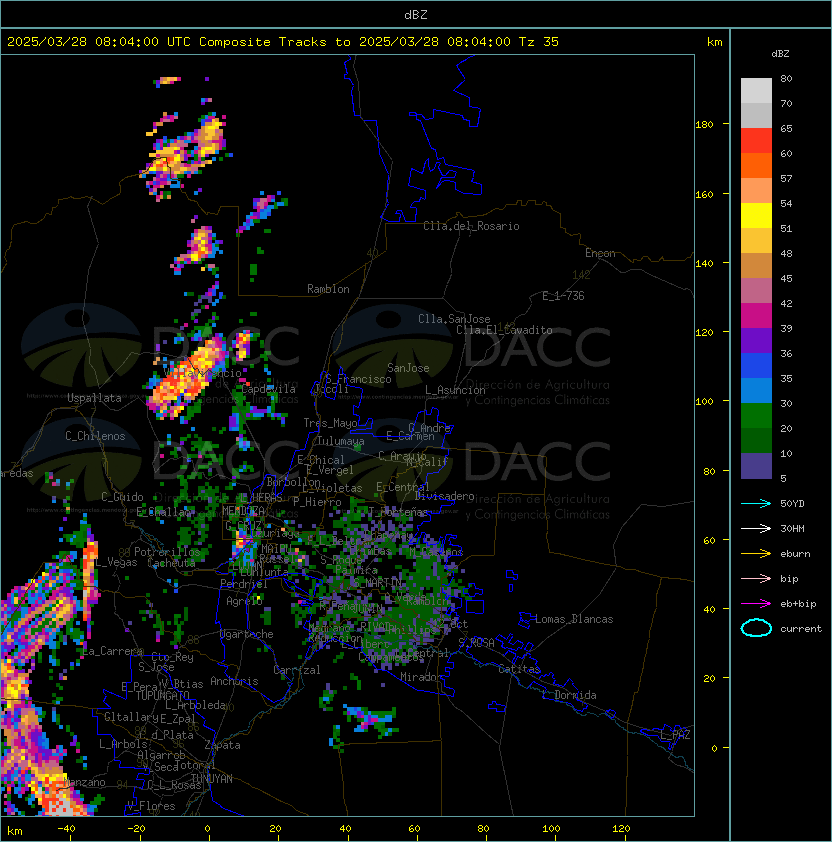Click the cyan 'current' ellipse symbol
The height and width of the screenshot is (842, 832).
click(x=756, y=628)
